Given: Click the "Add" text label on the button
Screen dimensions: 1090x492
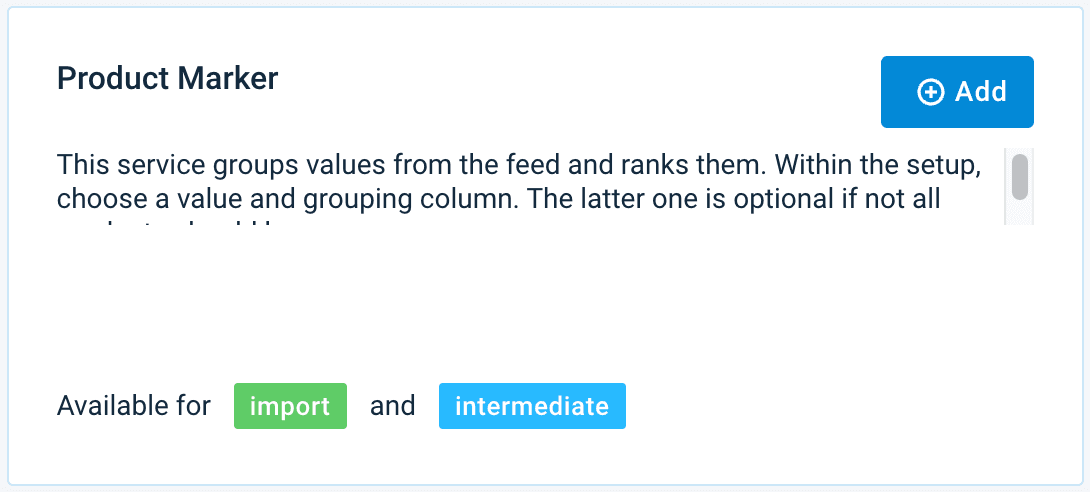Looking at the screenshot, I should pyautogui.click(x=981, y=92).
